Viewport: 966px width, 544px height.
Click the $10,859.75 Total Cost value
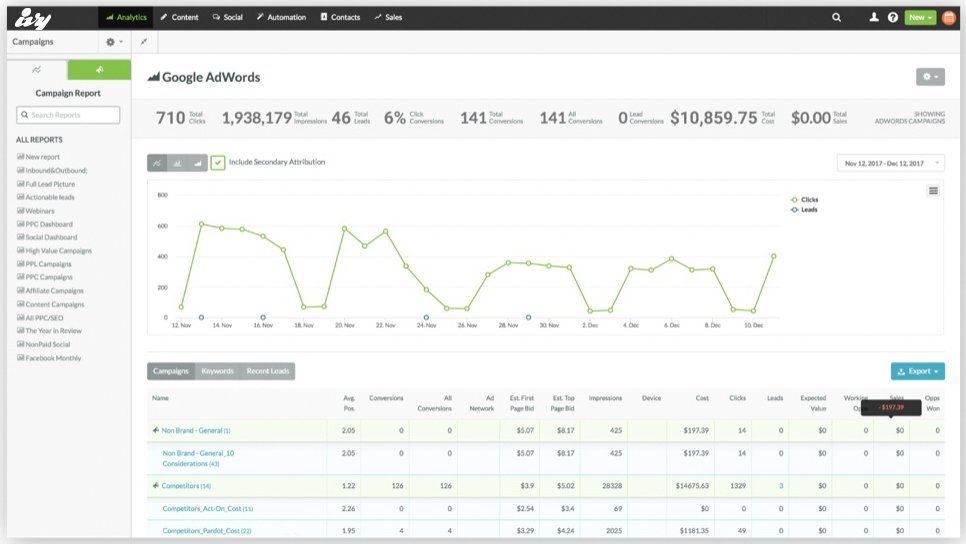click(x=713, y=118)
